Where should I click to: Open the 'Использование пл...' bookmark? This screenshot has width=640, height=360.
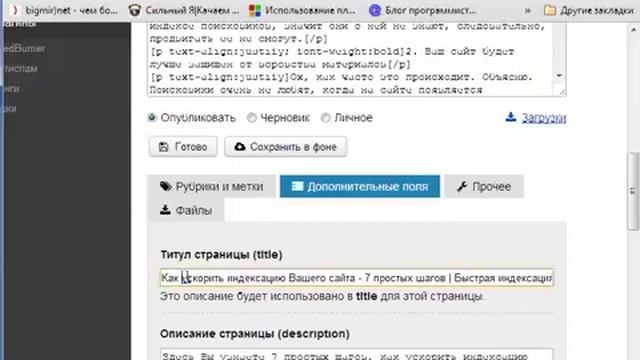tap(302, 10)
